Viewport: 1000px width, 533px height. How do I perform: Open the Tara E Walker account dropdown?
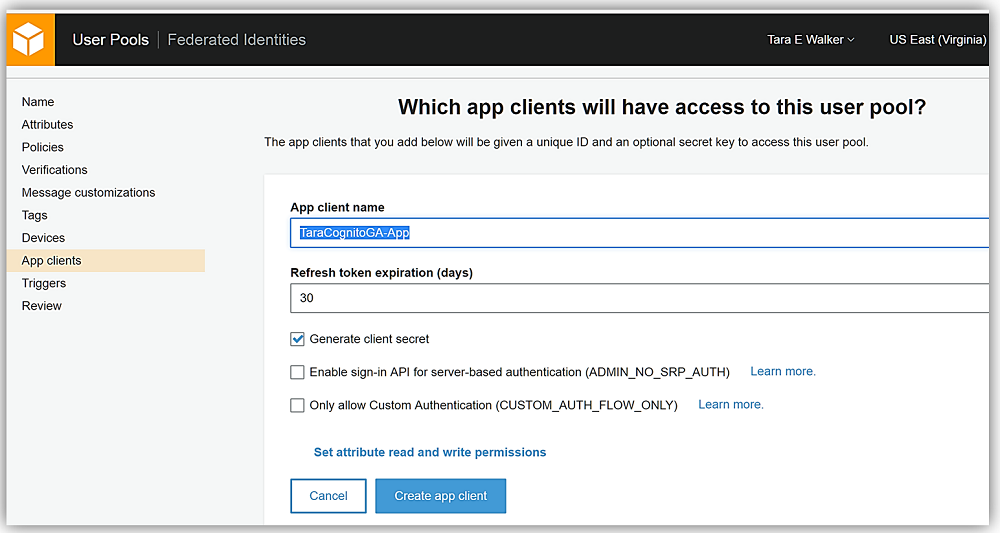pyautogui.click(x=810, y=40)
